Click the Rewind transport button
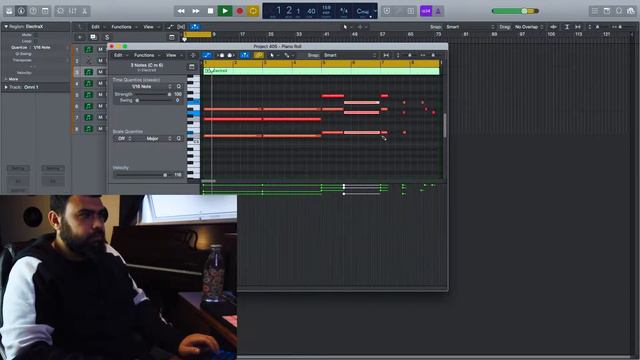 (x=181, y=11)
